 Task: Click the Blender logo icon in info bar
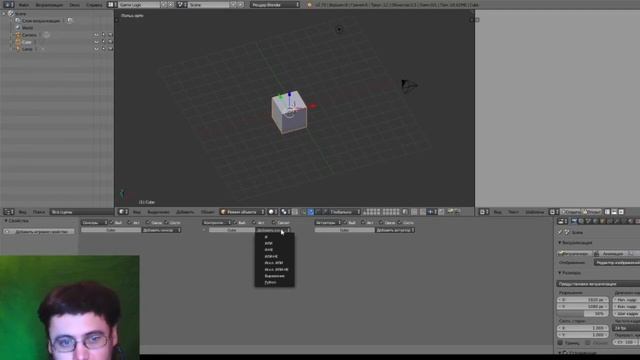pyautogui.click(x=309, y=4)
